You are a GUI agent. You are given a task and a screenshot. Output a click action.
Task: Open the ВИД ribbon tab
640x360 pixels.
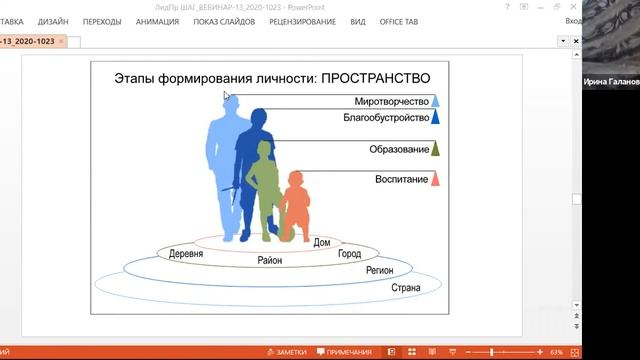click(x=358, y=22)
